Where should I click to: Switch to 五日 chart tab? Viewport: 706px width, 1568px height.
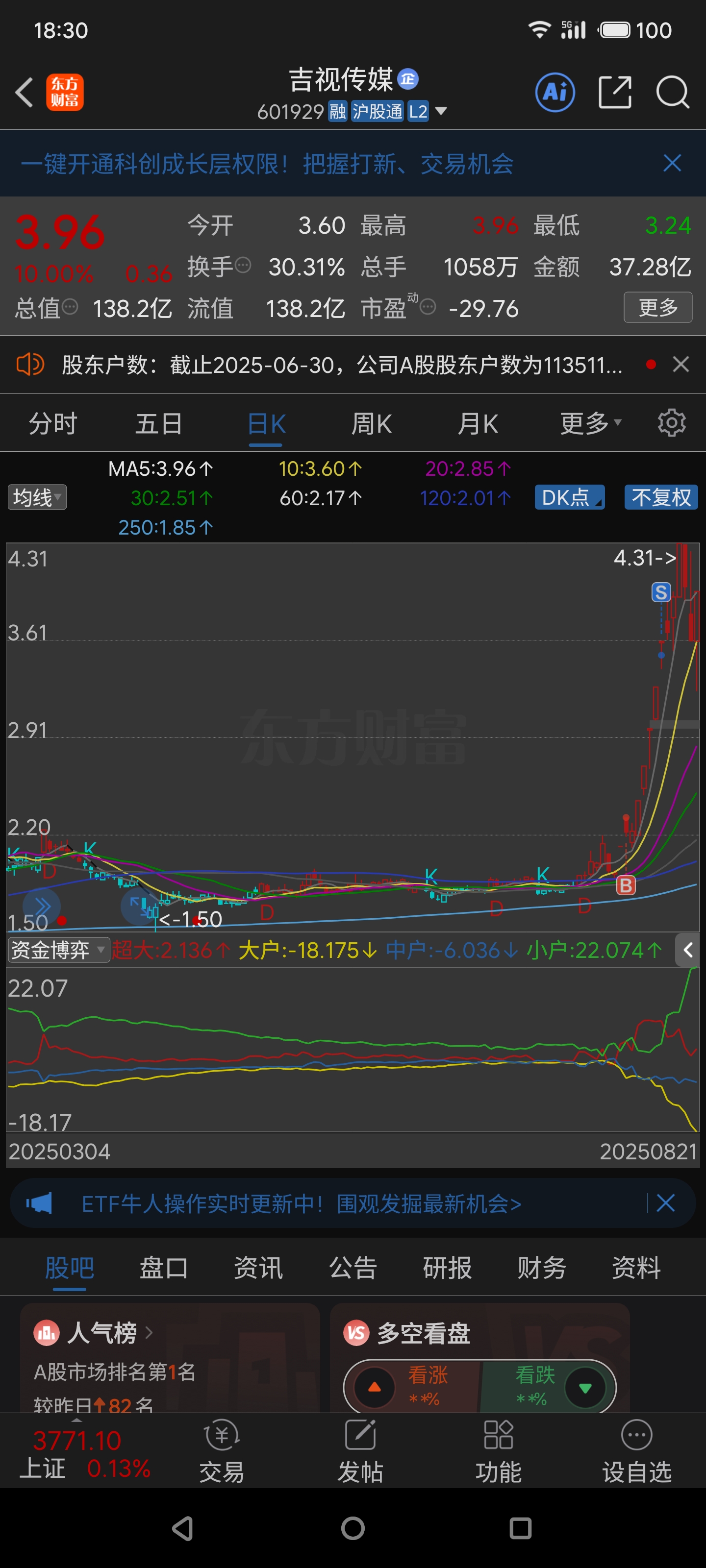[159, 424]
